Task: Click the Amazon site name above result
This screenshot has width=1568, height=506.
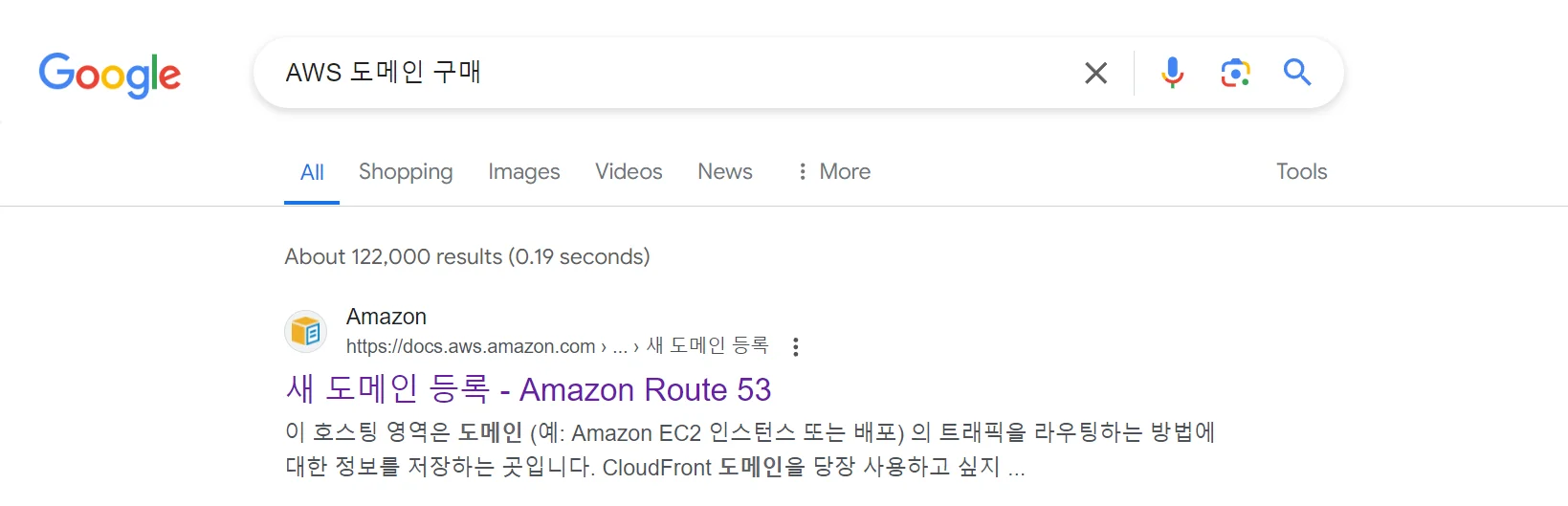Action: (386, 317)
